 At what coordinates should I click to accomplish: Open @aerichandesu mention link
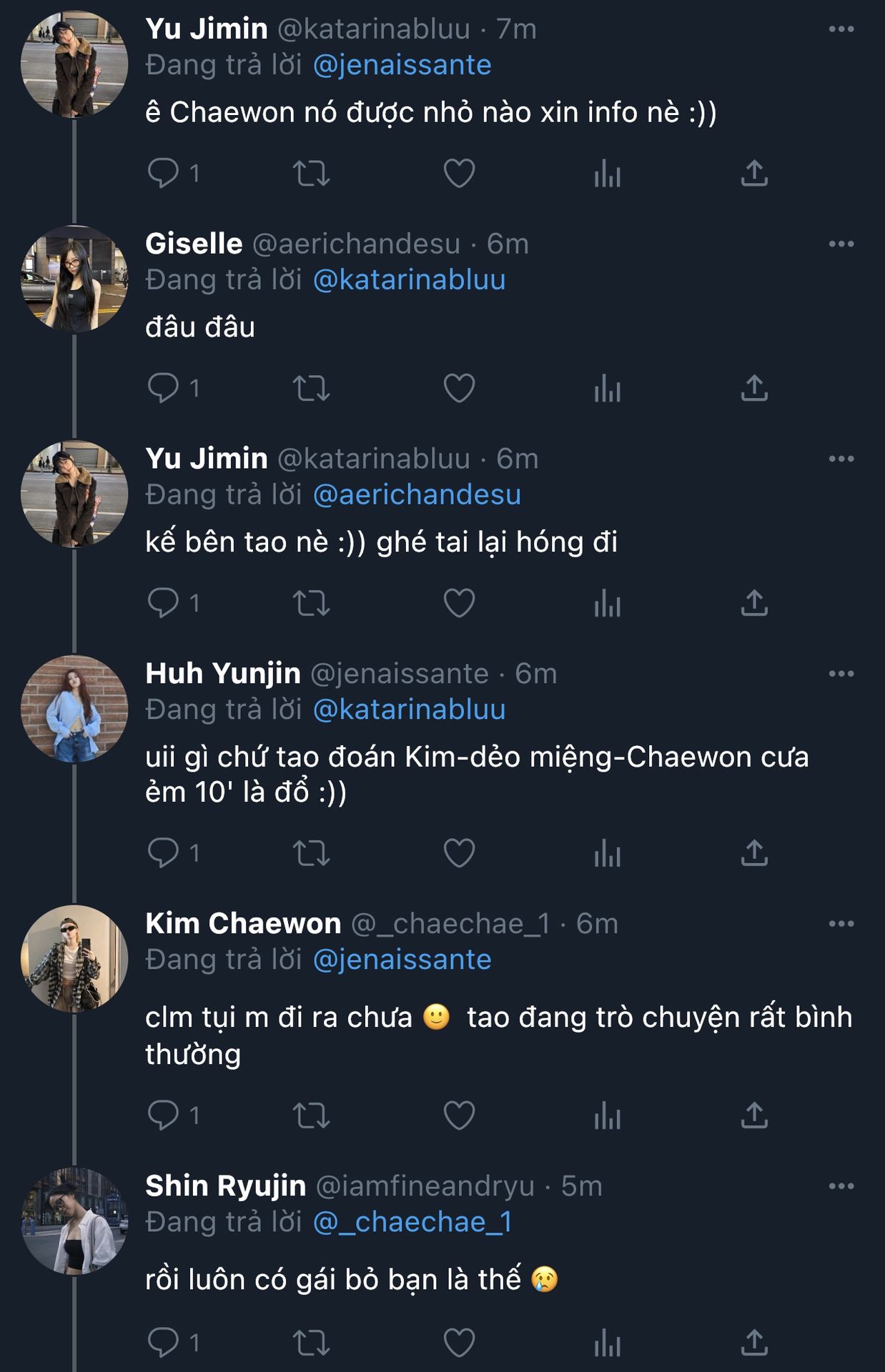(417, 494)
